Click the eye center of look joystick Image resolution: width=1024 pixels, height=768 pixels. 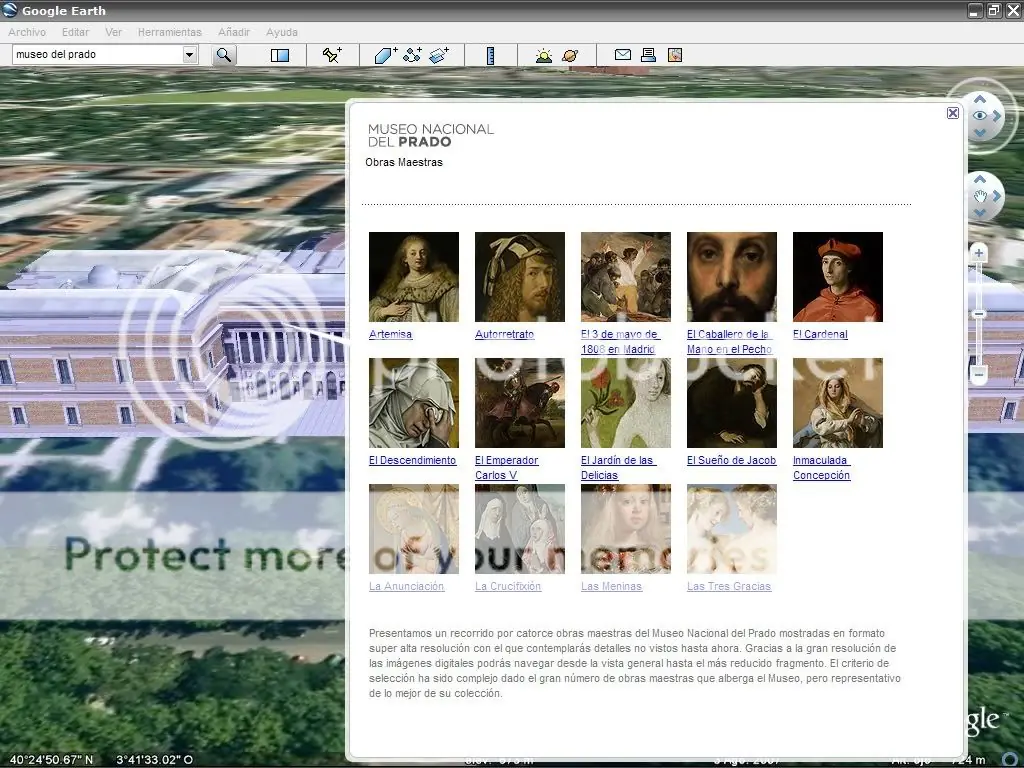980,116
